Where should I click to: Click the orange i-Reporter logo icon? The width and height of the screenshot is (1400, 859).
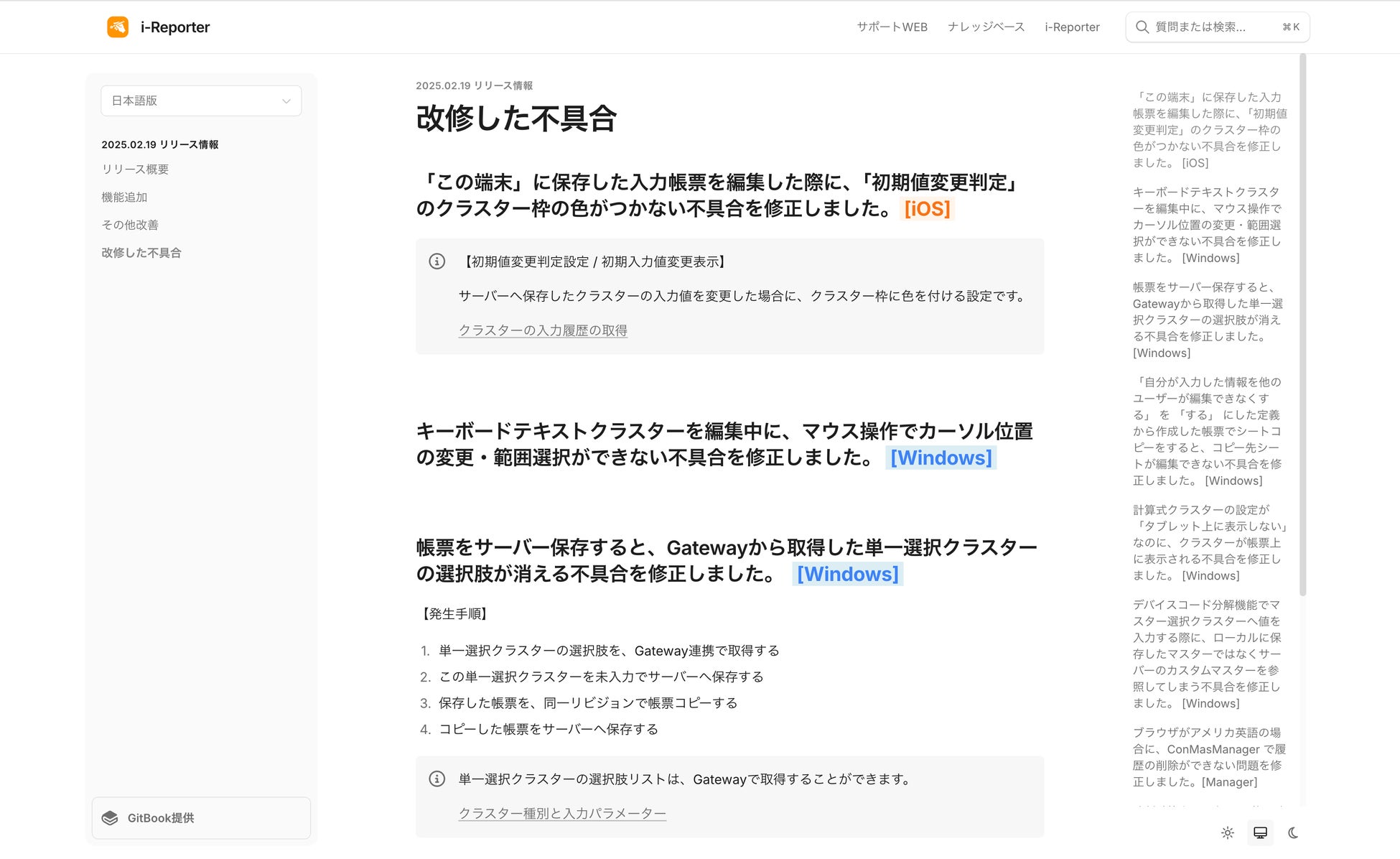click(x=118, y=27)
